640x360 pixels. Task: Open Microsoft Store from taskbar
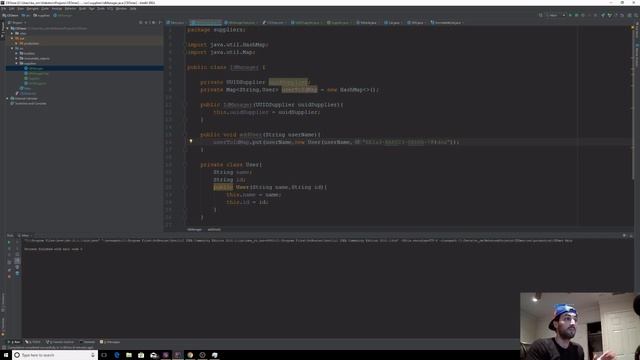coord(141,355)
